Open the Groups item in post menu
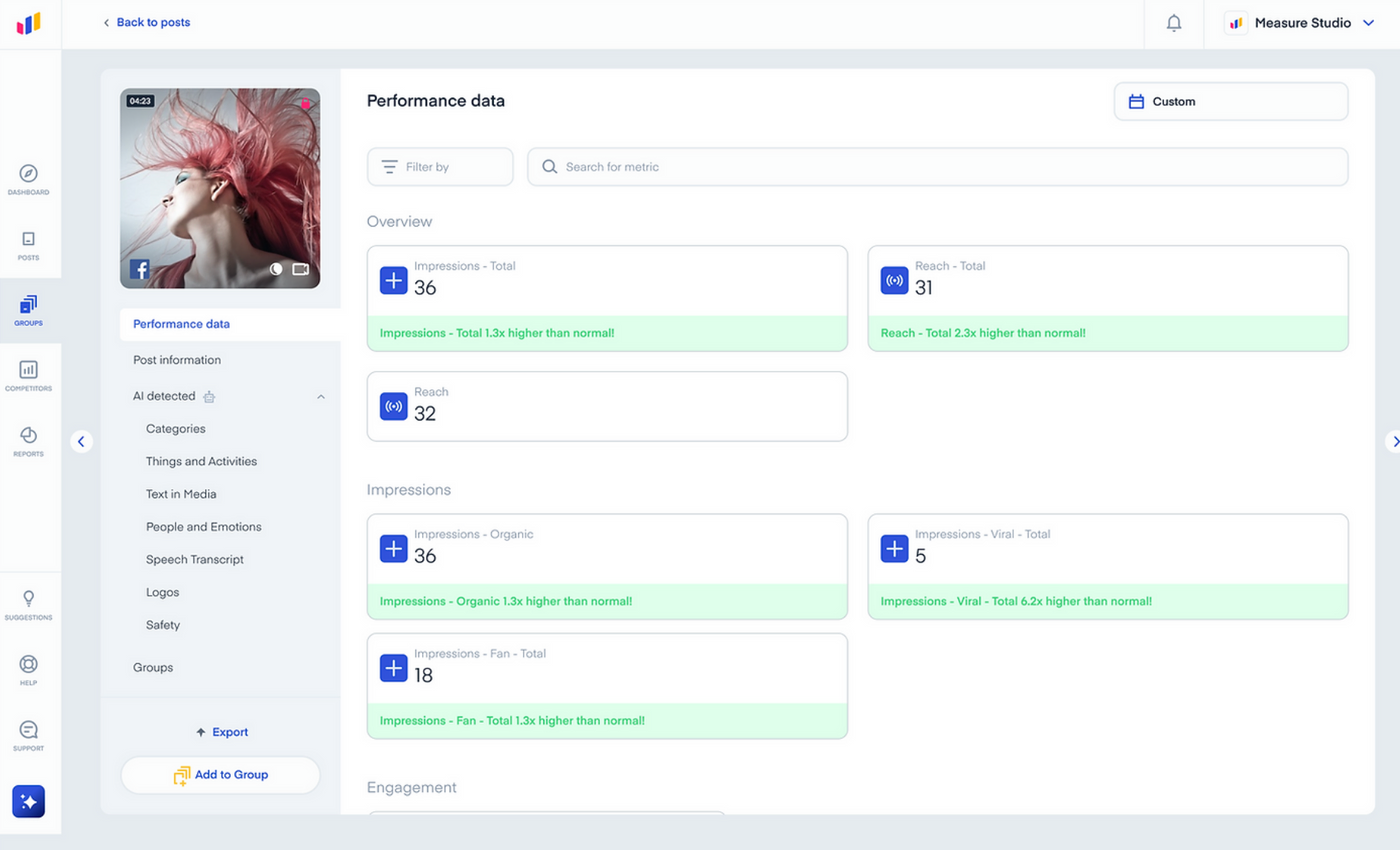Viewport: 1400px width, 850px height. (153, 667)
